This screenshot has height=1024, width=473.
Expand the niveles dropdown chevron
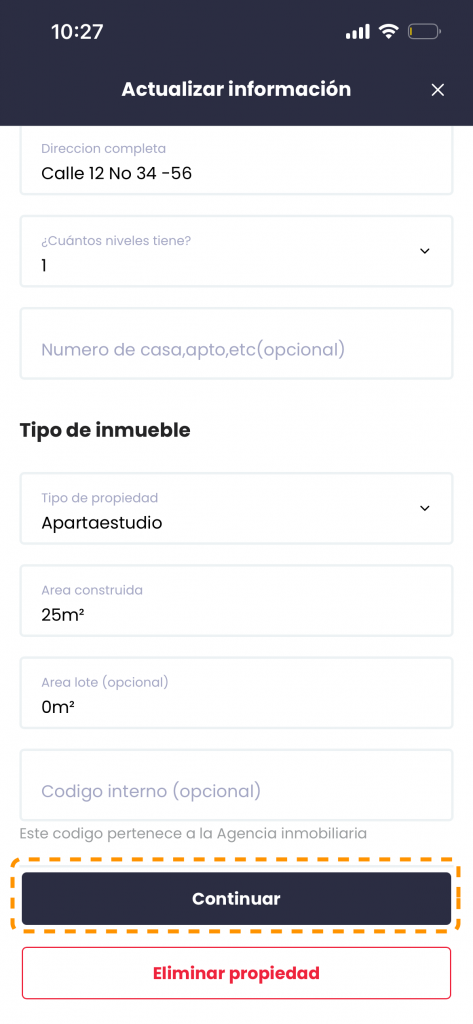click(x=425, y=251)
